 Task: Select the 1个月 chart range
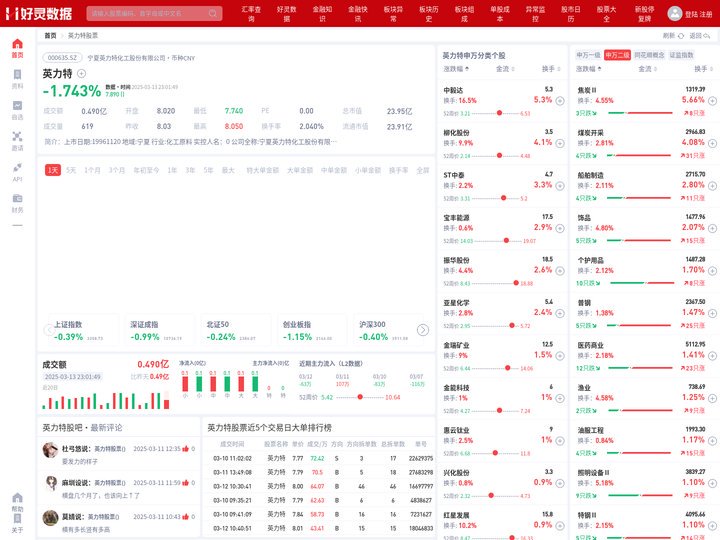pos(92,170)
